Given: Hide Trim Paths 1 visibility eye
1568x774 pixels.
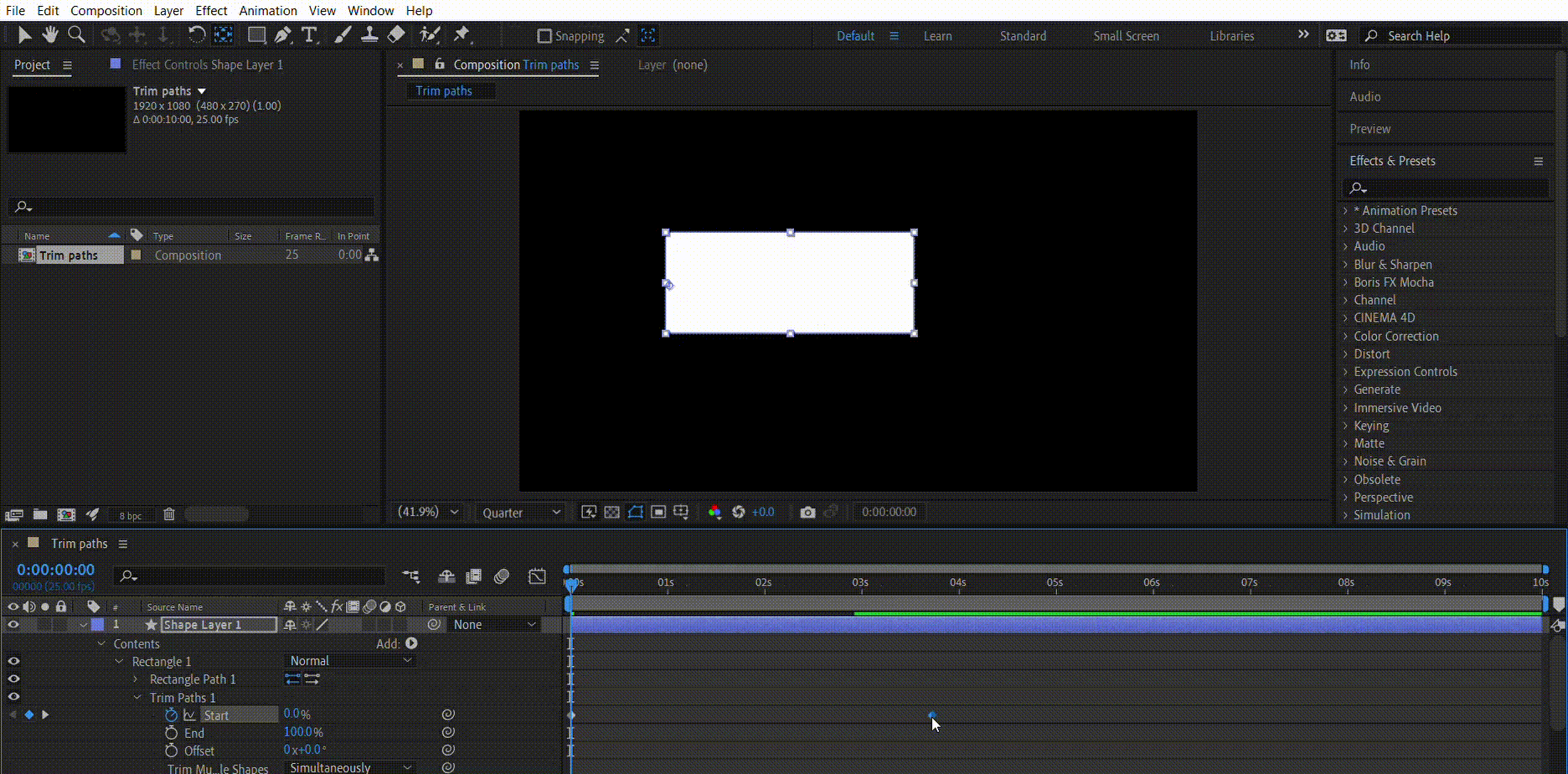Looking at the screenshot, I should click(13, 697).
